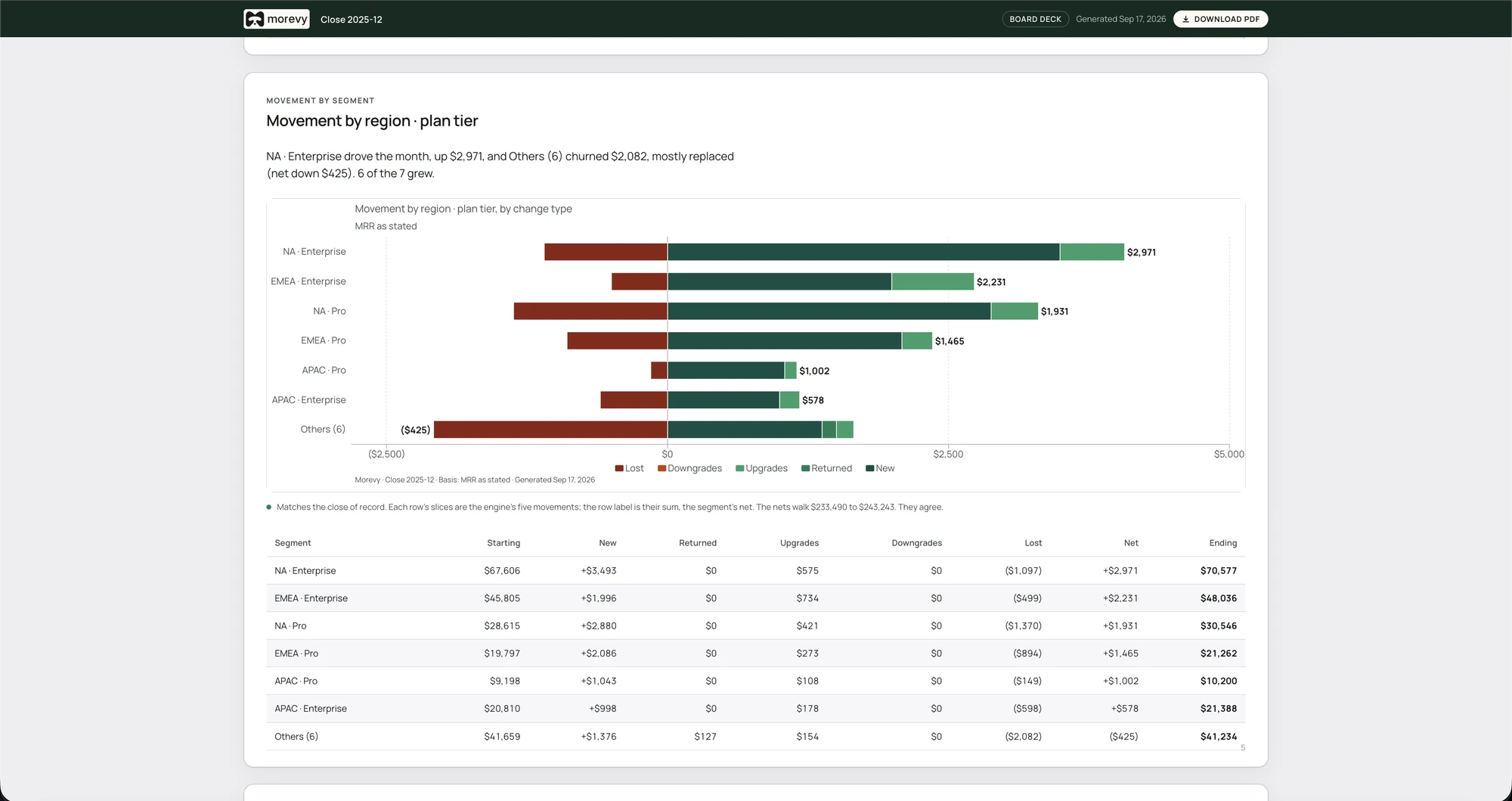Click the Lost legend color swatch

coord(619,468)
